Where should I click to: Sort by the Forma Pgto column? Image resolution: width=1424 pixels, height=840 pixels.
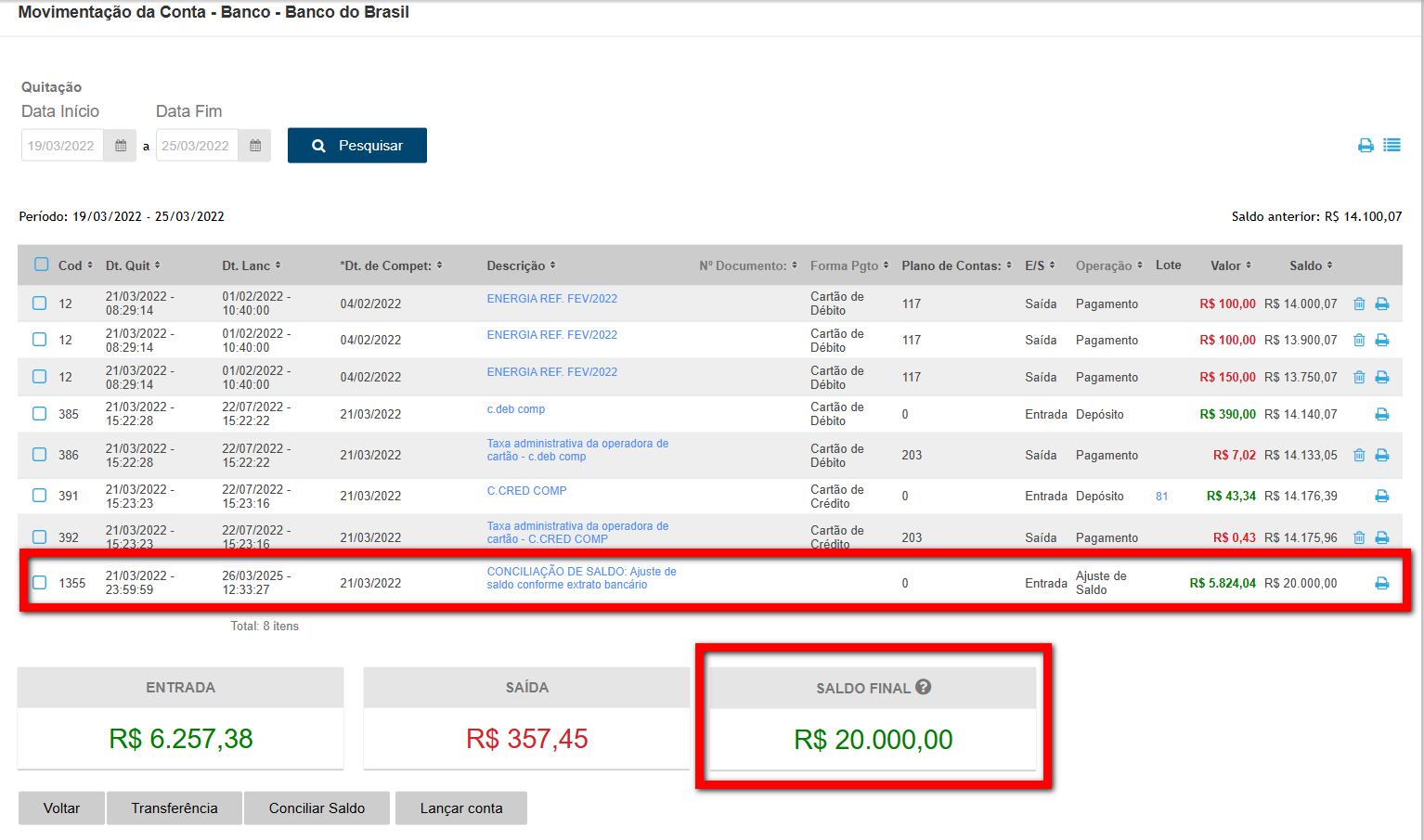848,265
